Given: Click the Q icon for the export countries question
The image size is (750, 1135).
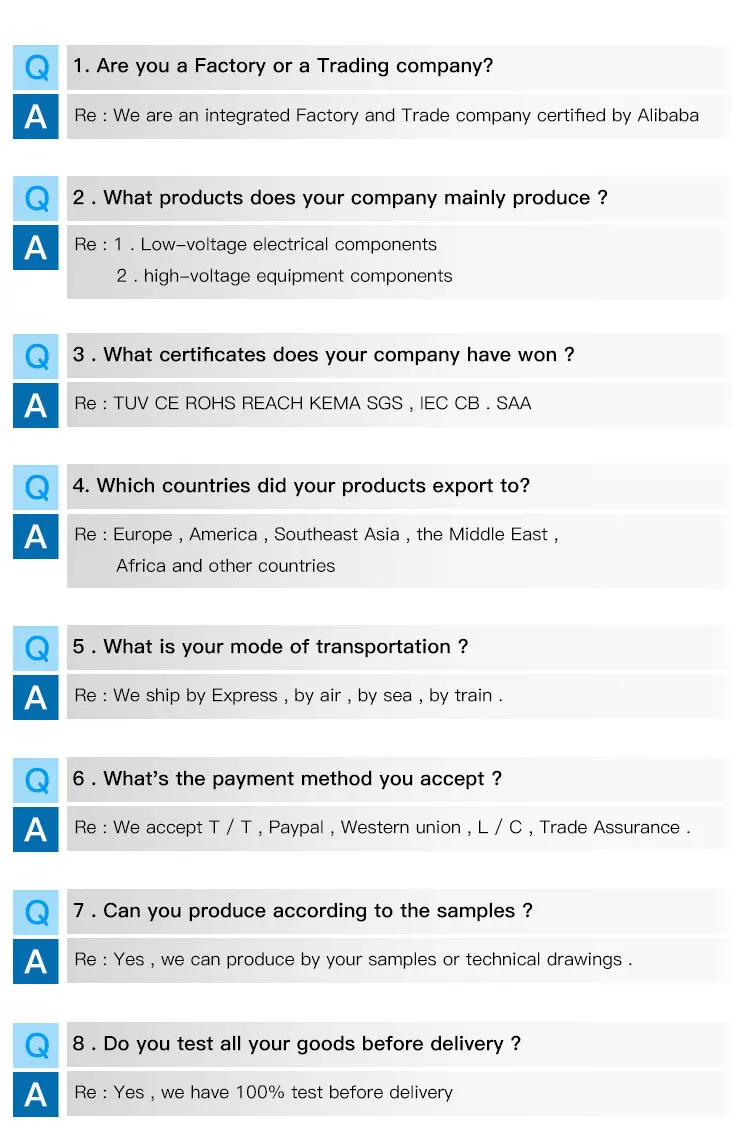Looking at the screenshot, I should click(36, 486).
